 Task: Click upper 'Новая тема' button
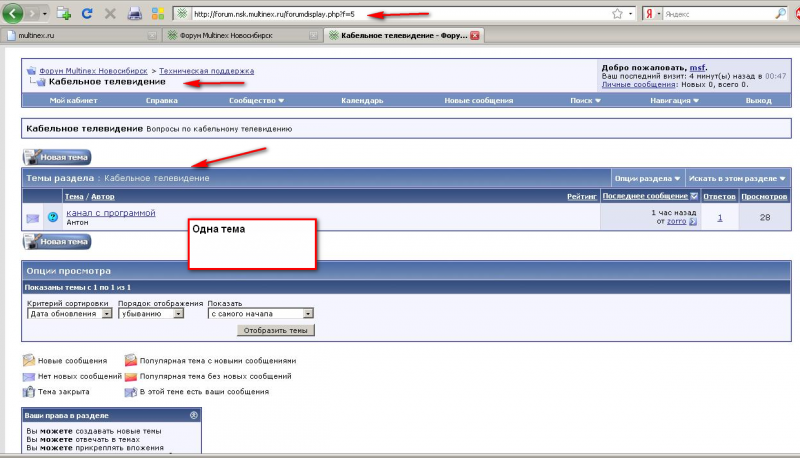click(57, 157)
